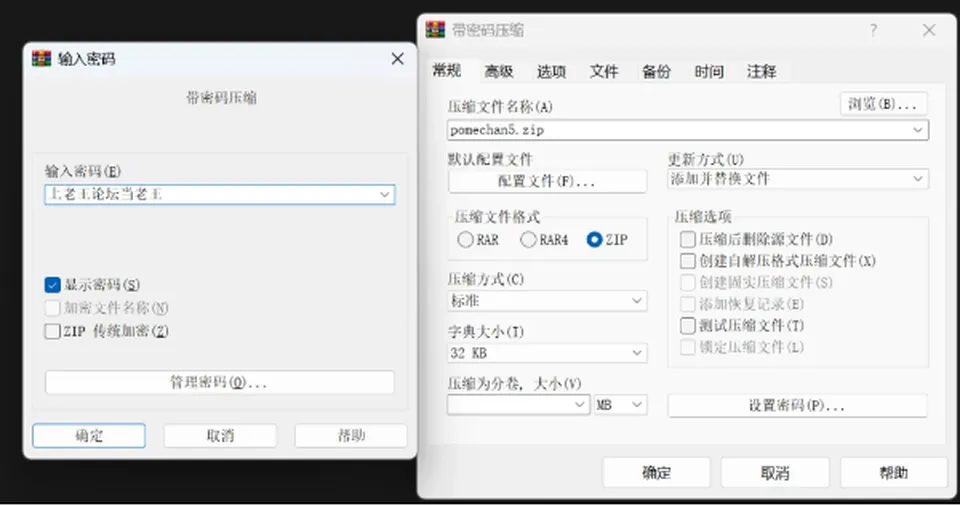
Task: Click 管理密码(O)... button
Action: pos(220,382)
